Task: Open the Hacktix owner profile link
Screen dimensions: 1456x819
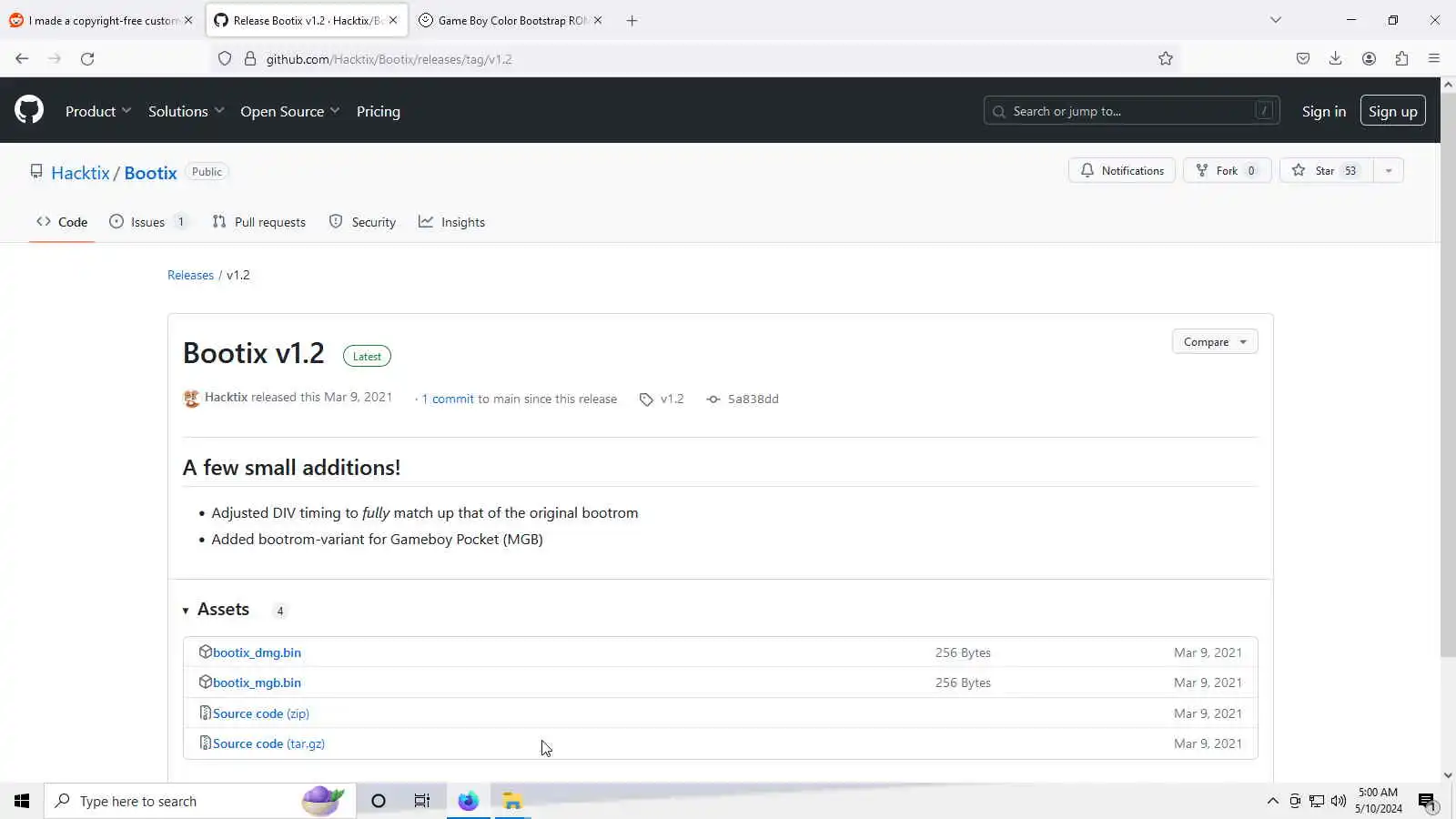Action: tap(80, 173)
